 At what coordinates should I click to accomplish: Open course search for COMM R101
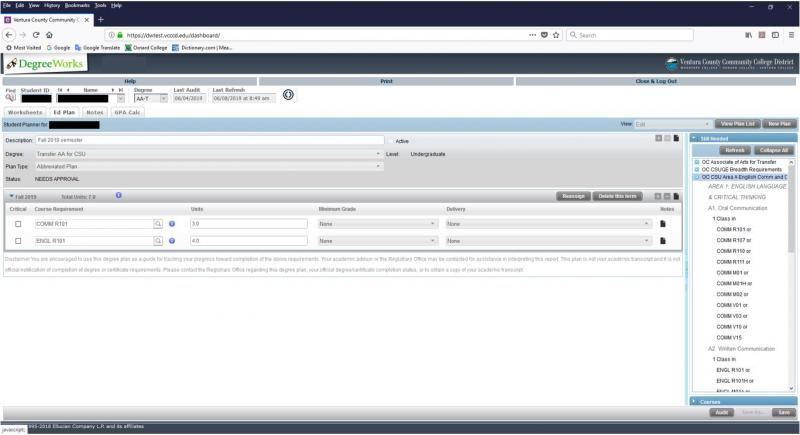coord(158,224)
